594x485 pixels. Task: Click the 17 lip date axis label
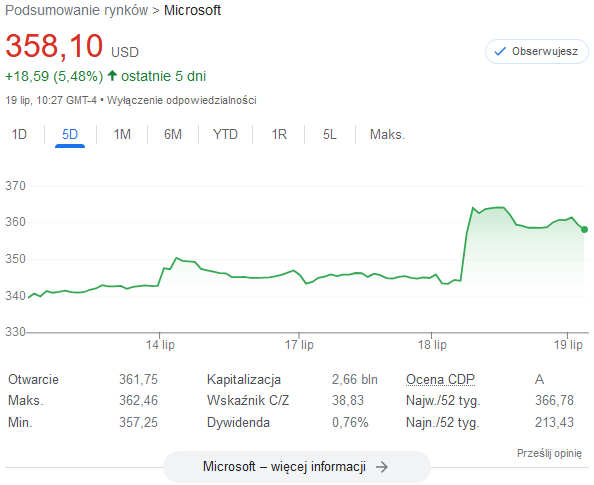tap(299, 344)
